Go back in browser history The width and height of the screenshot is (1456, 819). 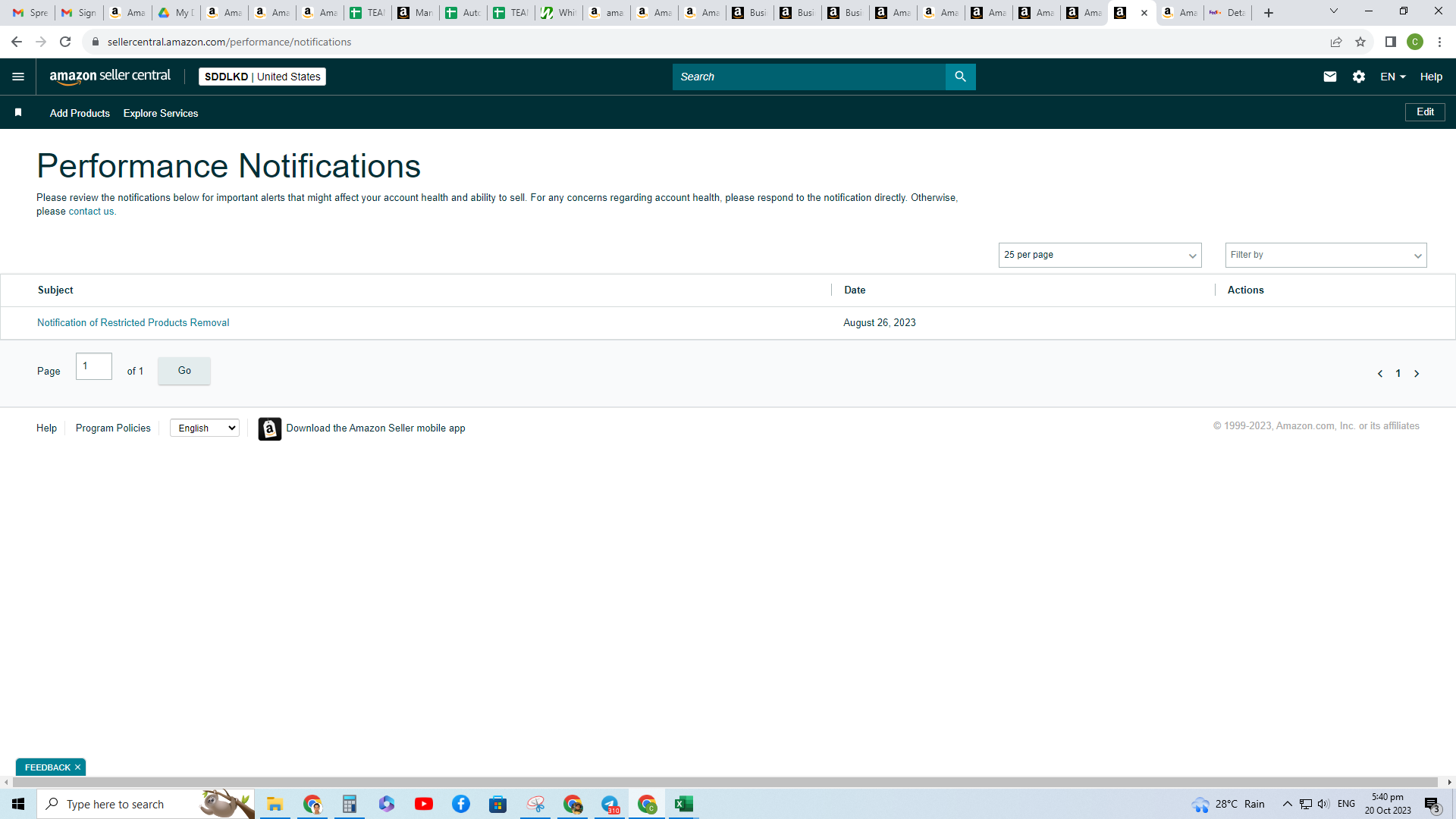coord(17,42)
